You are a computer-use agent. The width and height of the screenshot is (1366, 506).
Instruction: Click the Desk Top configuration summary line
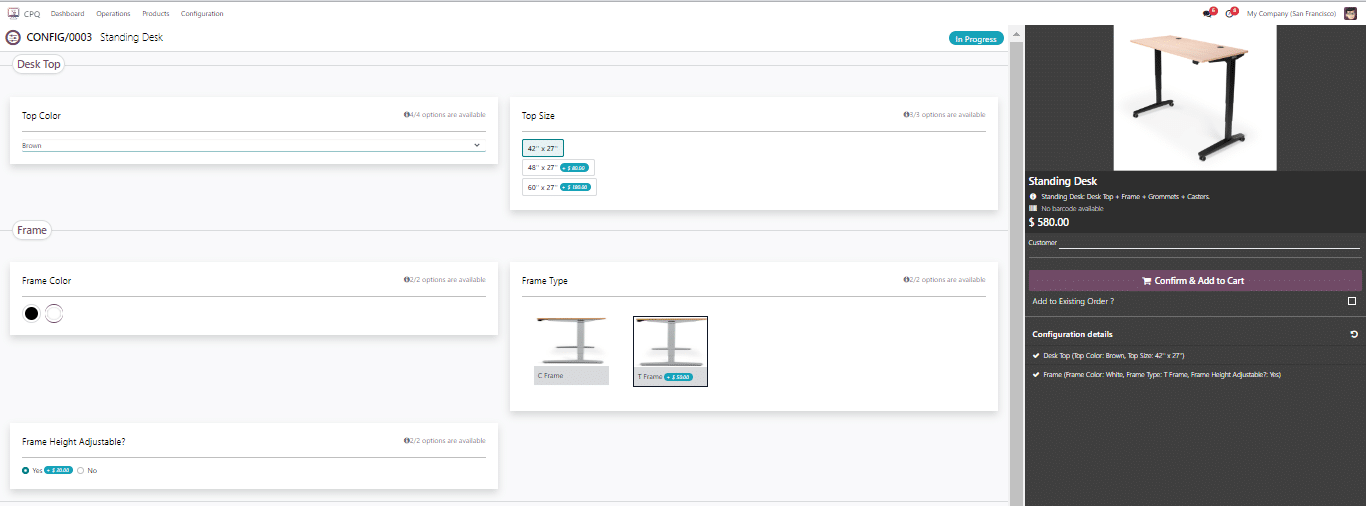pos(1114,355)
